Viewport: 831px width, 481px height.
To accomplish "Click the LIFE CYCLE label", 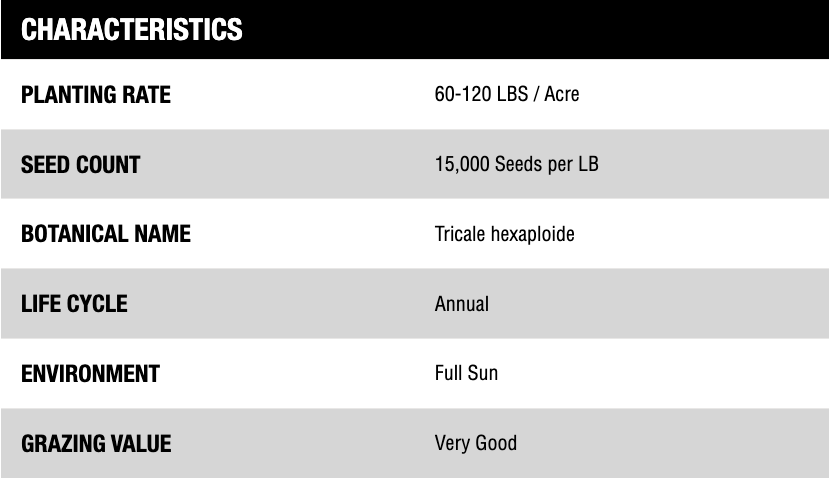I will click(x=74, y=304).
